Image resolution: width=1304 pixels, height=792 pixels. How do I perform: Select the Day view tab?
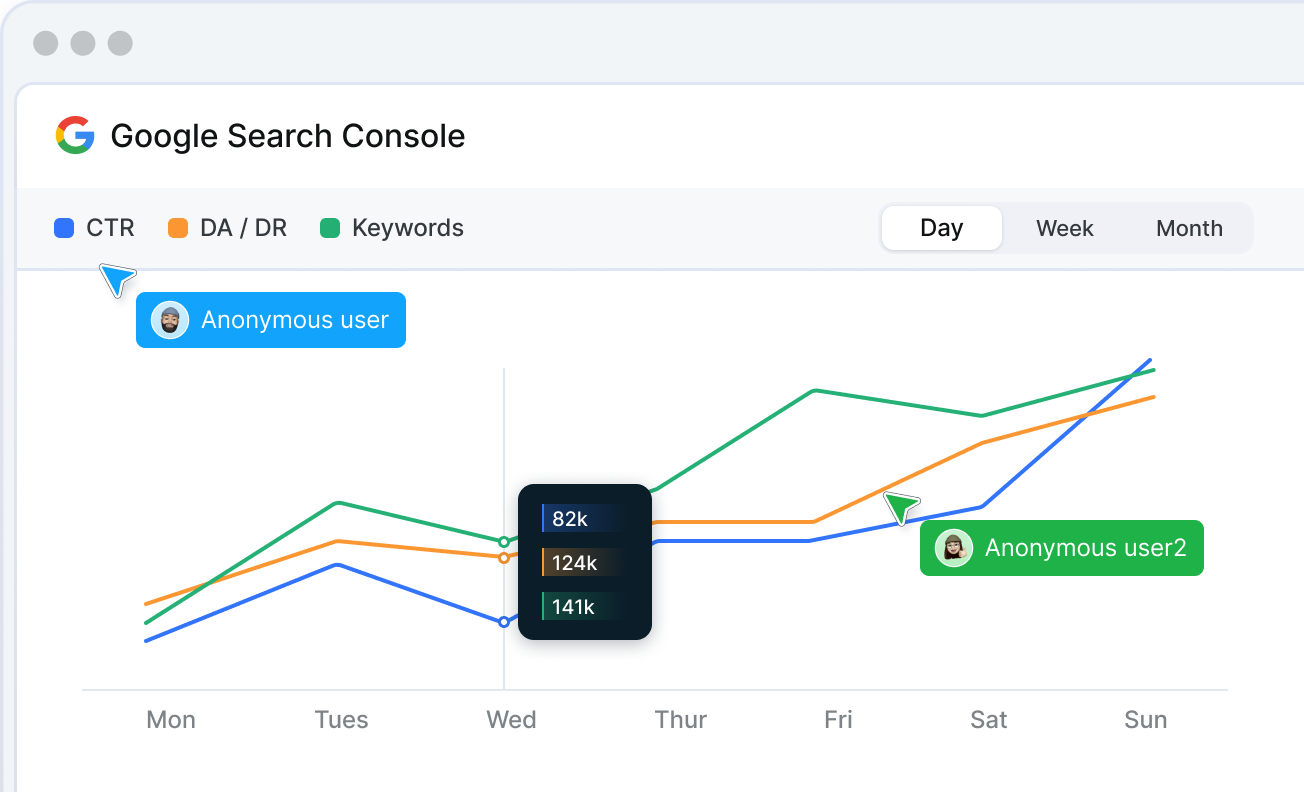[941, 228]
